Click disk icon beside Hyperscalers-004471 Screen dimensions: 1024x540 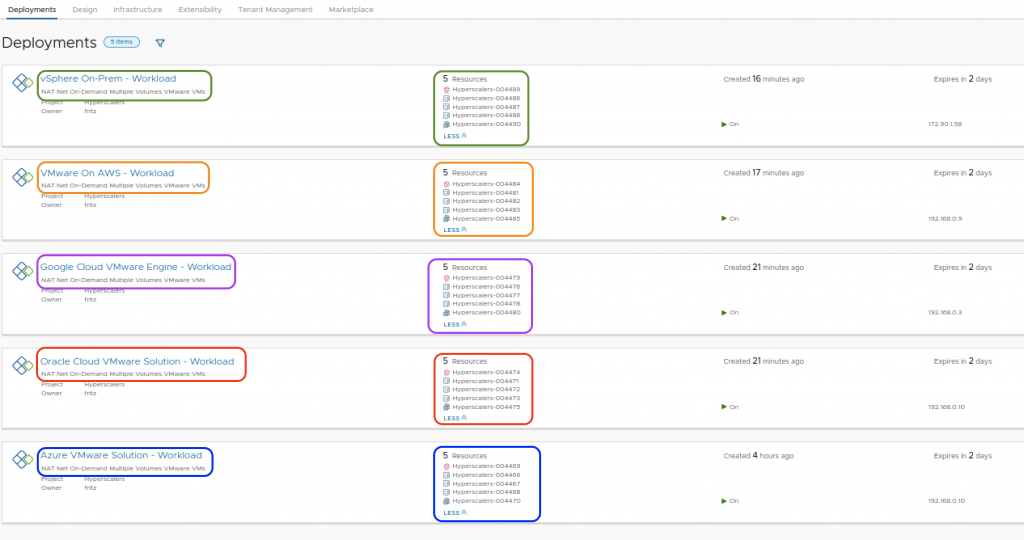point(447,381)
